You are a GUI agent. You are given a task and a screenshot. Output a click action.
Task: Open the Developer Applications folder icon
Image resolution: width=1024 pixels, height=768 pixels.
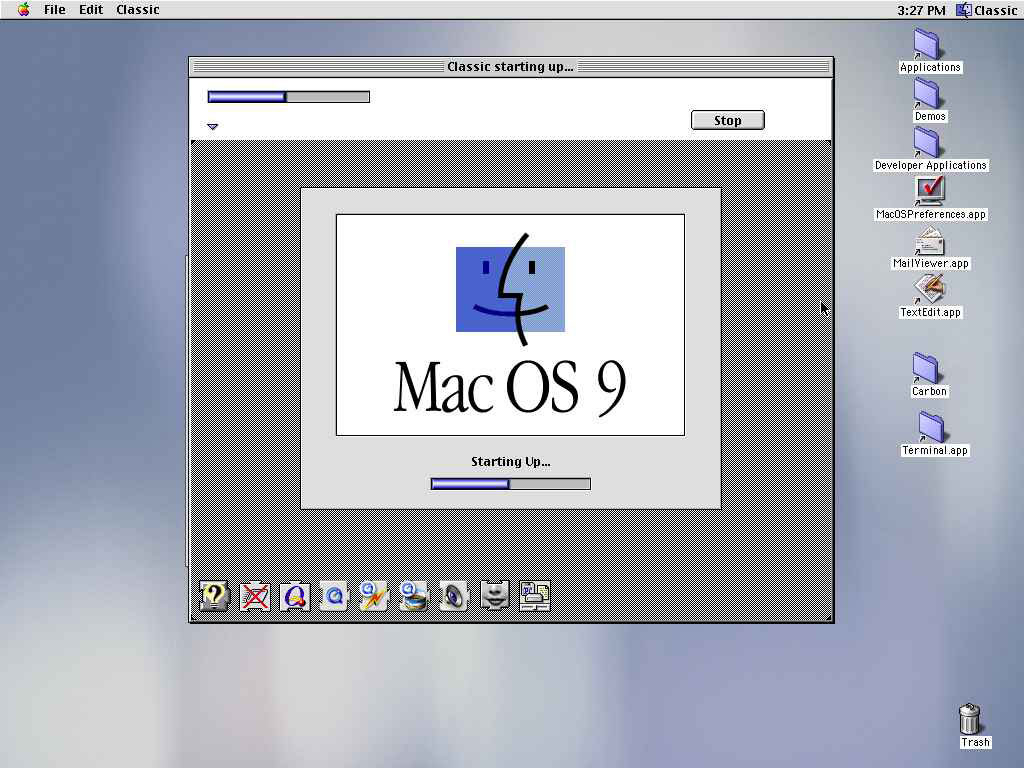927,142
